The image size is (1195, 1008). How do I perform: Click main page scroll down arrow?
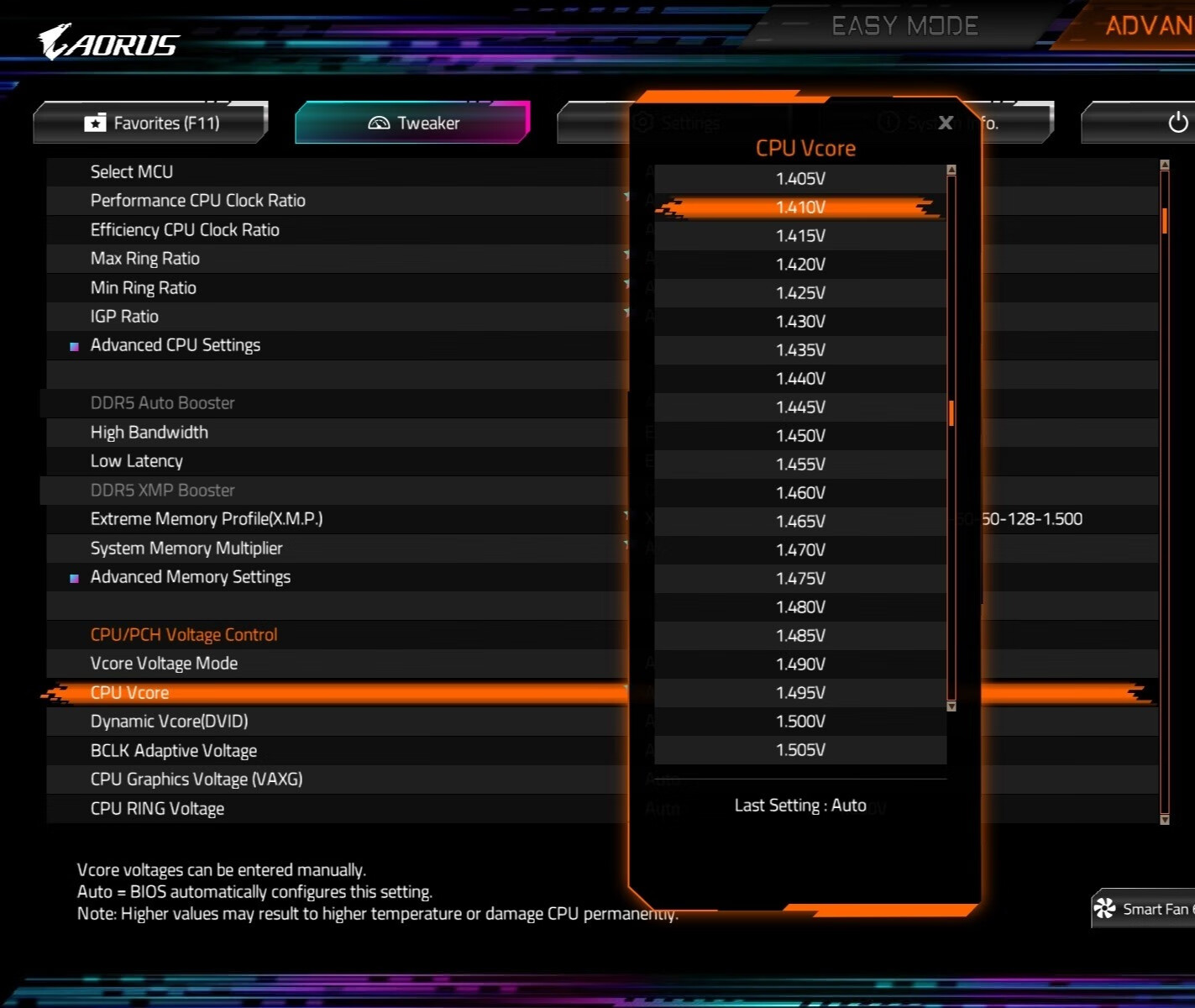click(1165, 819)
